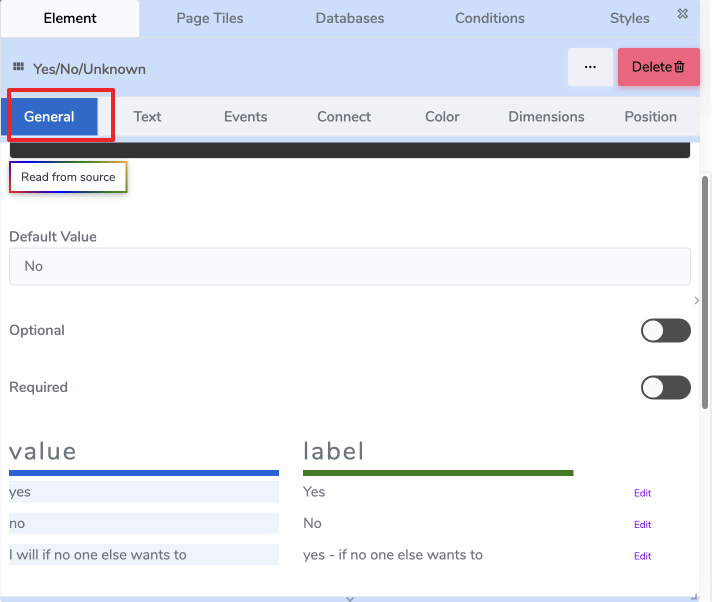The width and height of the screenshot is (712, 602).
Task: Click the resize handle in bottom-right corner
Action: click(694, 597)
